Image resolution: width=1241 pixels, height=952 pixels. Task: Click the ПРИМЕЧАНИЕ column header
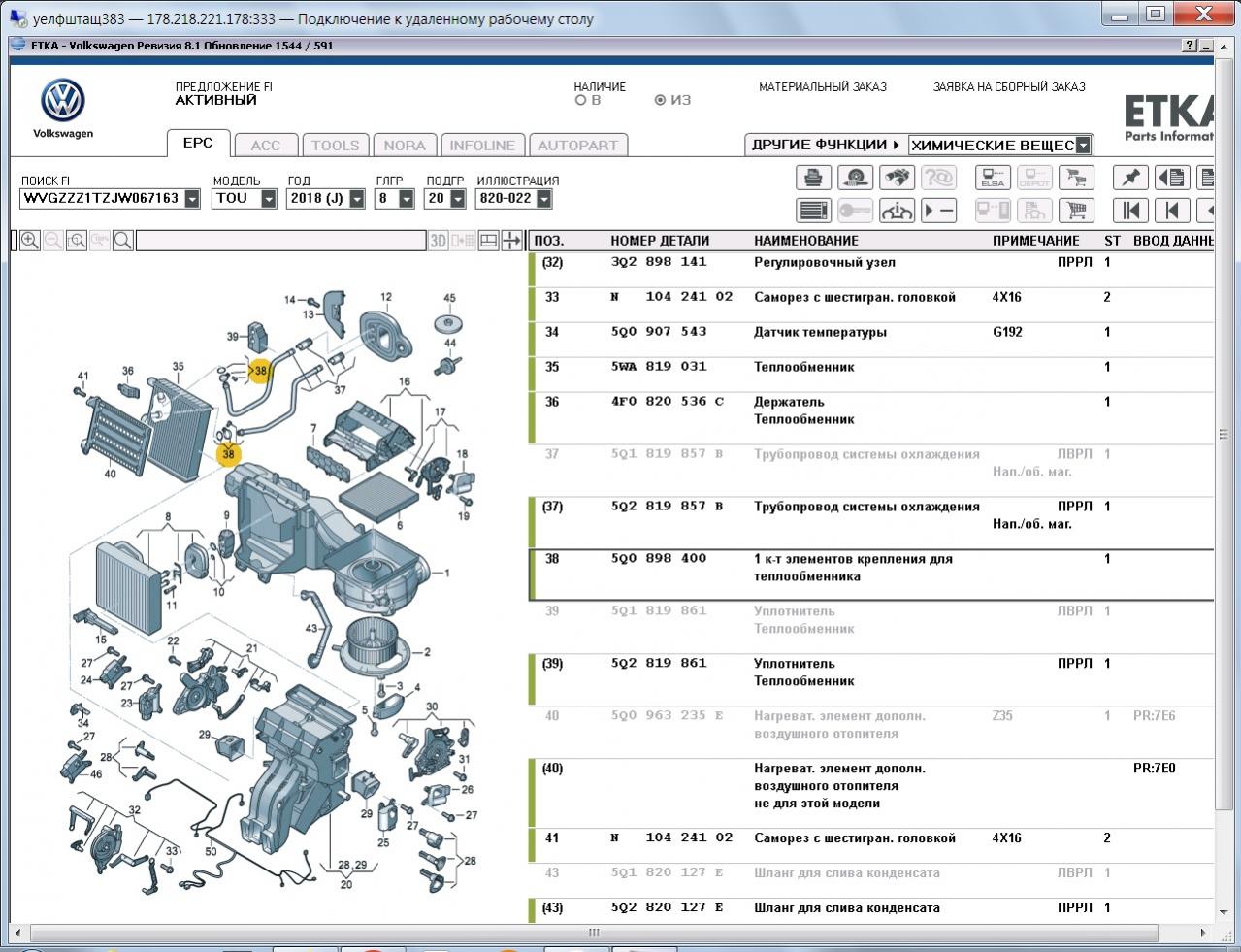[x=1036, y=241]
